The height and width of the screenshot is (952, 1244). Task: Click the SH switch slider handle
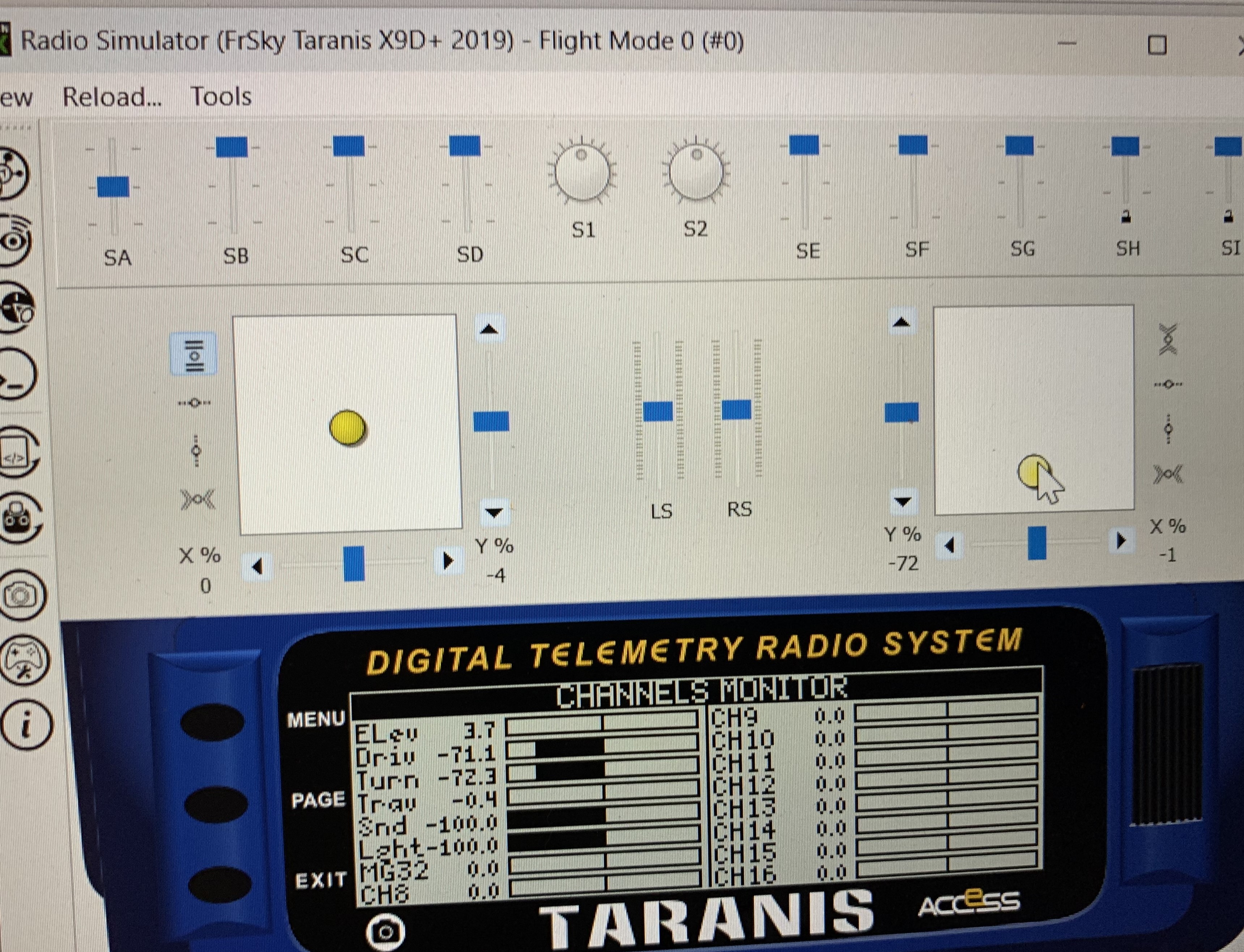1125,146
